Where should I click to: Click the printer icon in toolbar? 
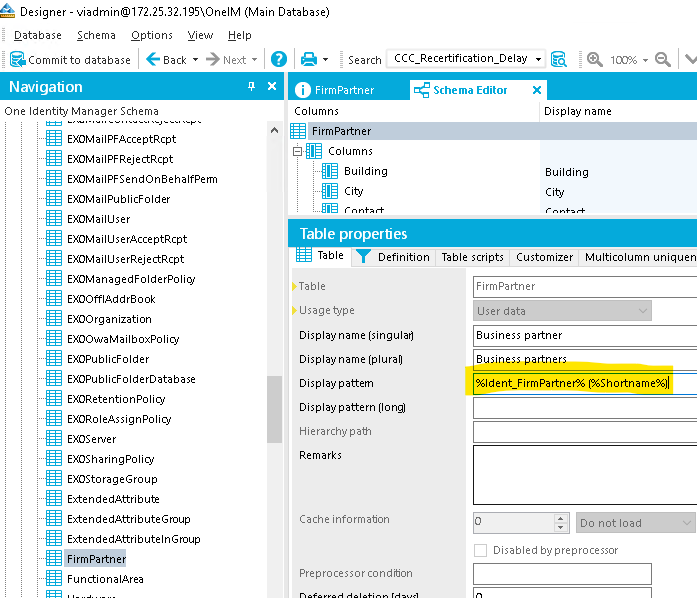coord(309,60)
